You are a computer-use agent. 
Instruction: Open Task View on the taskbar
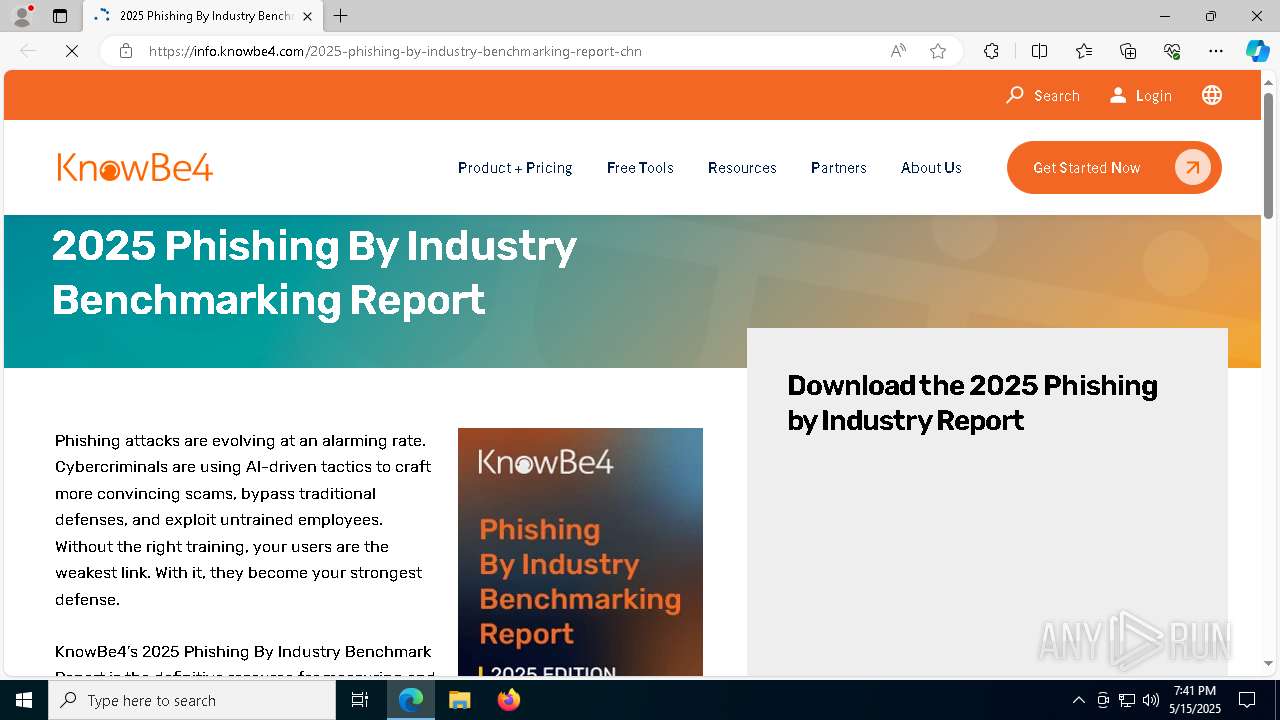tap(360, 700)
